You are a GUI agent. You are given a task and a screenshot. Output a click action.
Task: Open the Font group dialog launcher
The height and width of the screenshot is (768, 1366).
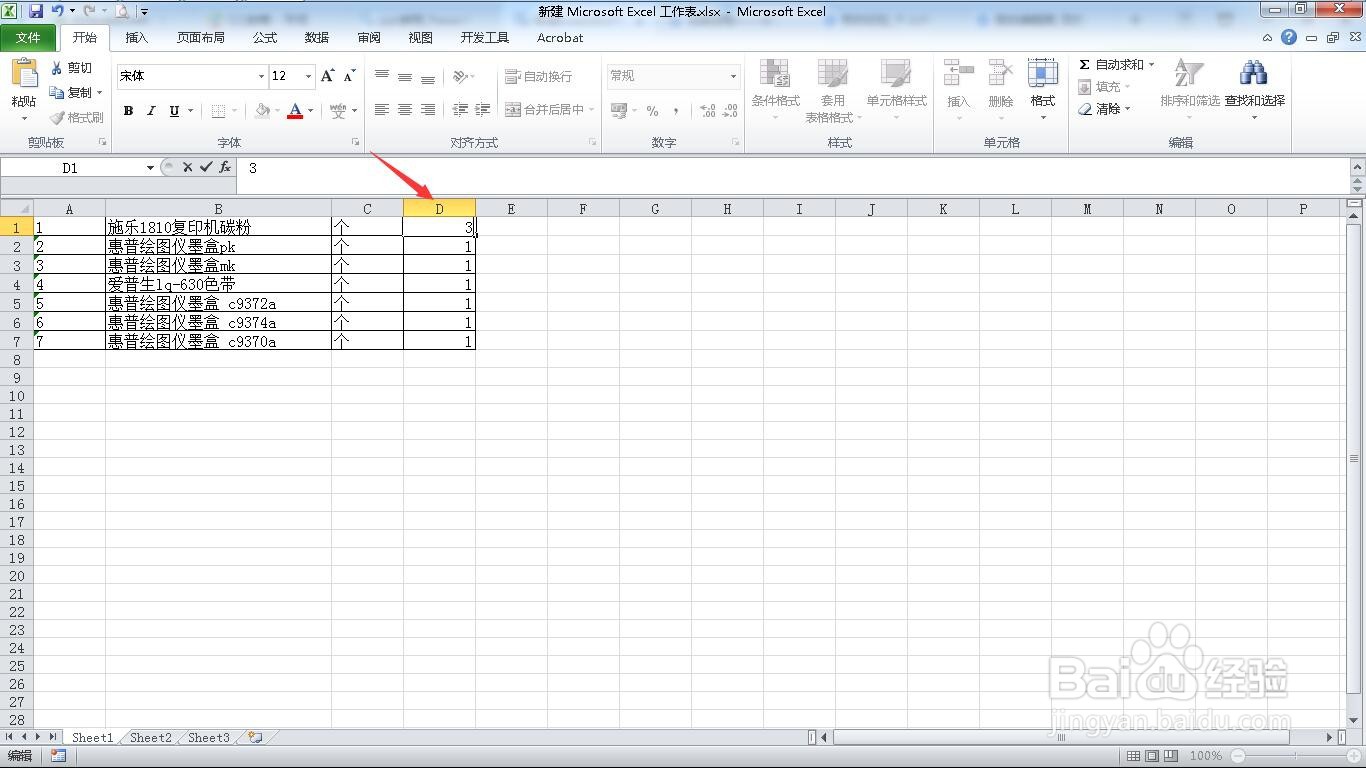(x=355, y=143)
